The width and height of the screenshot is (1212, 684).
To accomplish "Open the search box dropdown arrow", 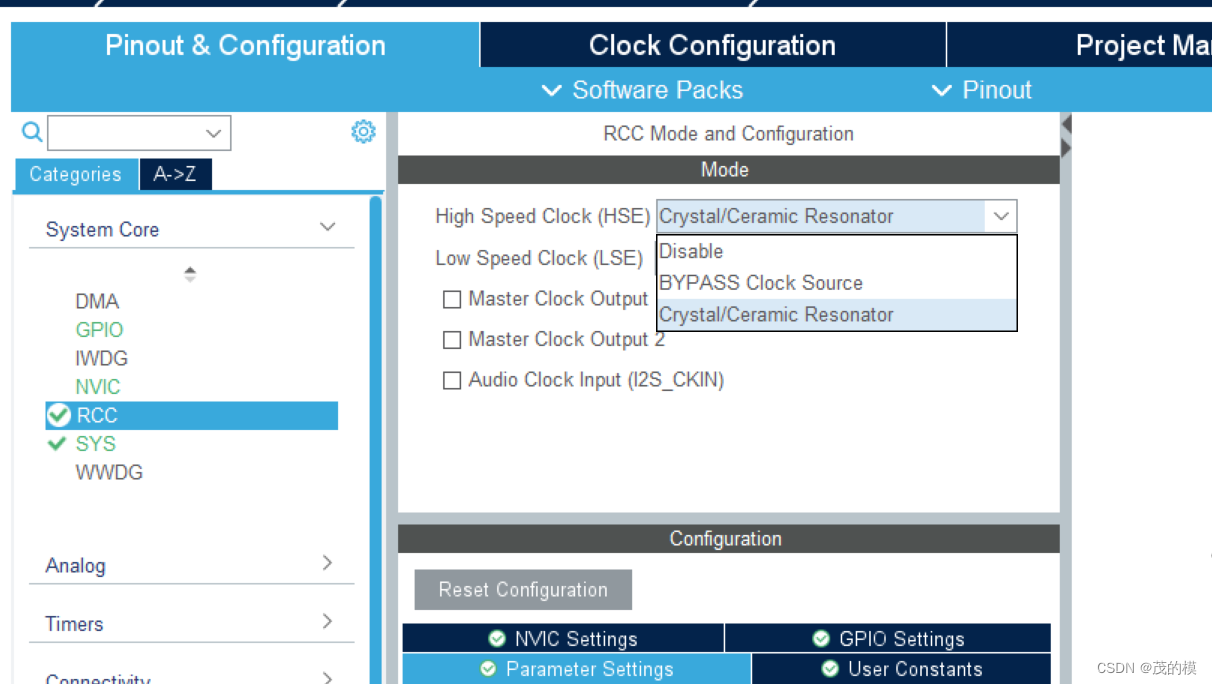I will [x=213, y=133].
